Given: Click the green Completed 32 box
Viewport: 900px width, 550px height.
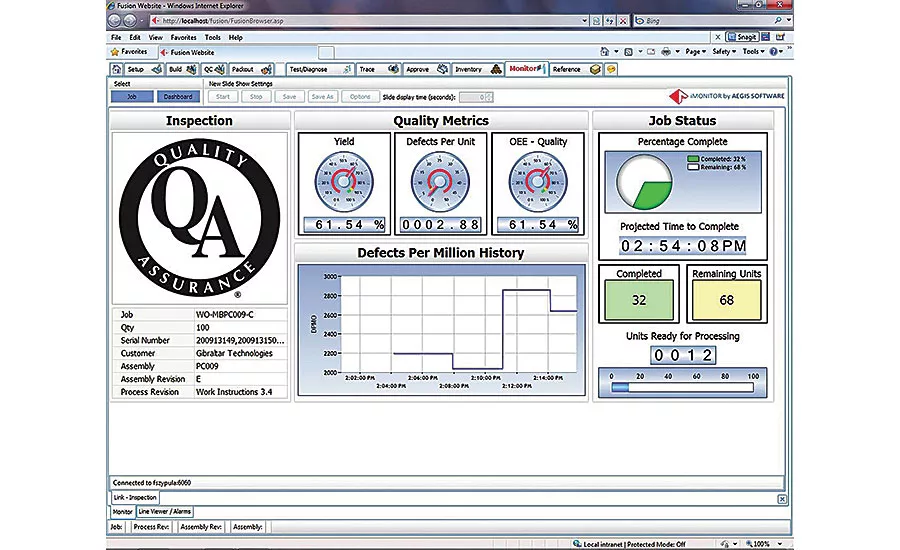Looking at the screenshot, I should click(x=639, y=300).
